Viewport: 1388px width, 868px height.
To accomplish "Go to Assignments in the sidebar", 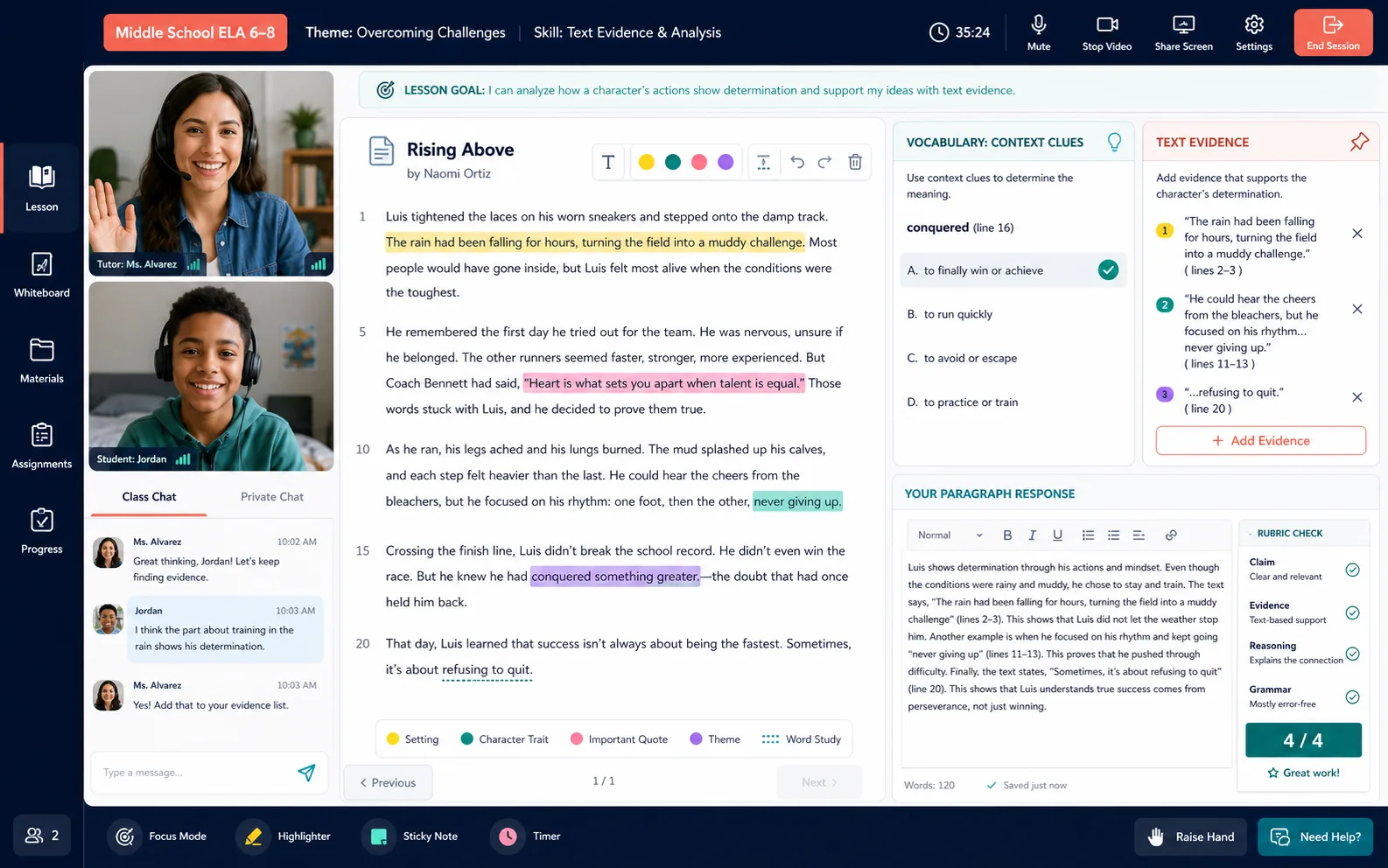I will tap(41, 445).
